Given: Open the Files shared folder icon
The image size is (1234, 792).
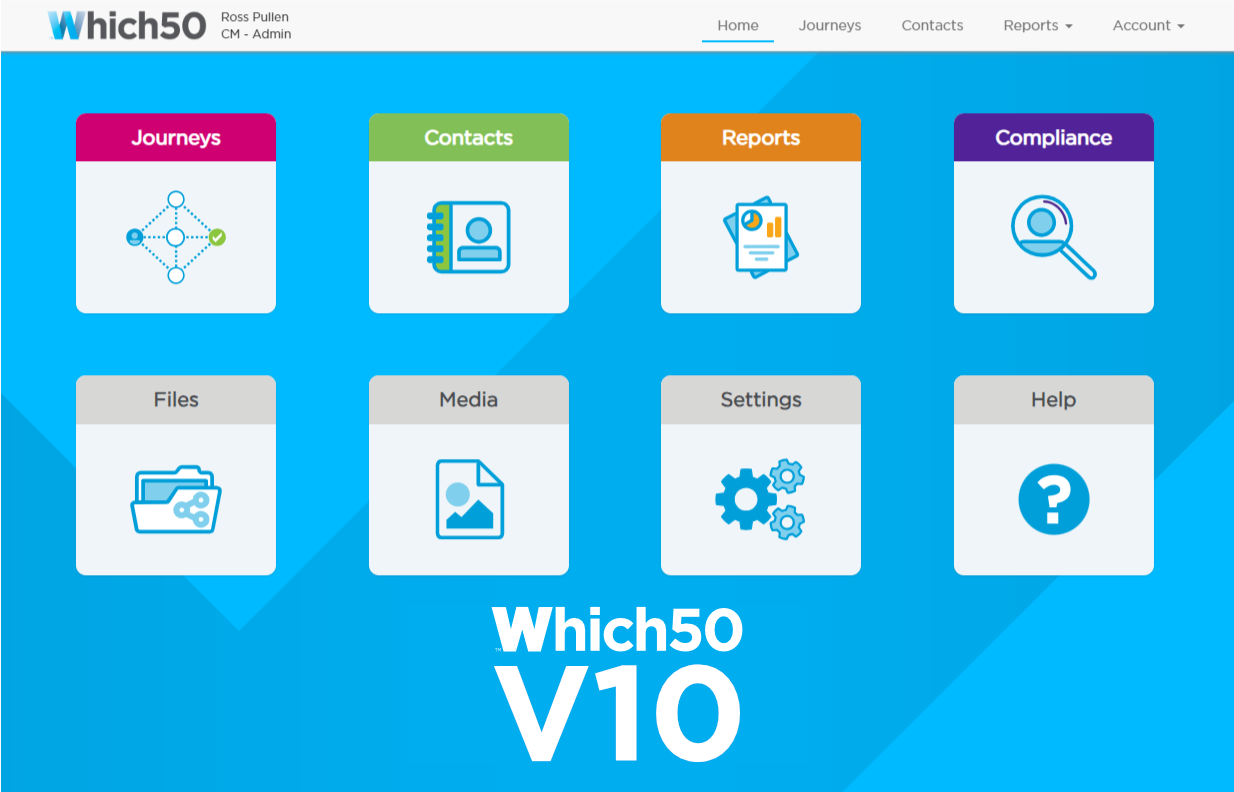Looking at the screenshot, I should (176, 499).
